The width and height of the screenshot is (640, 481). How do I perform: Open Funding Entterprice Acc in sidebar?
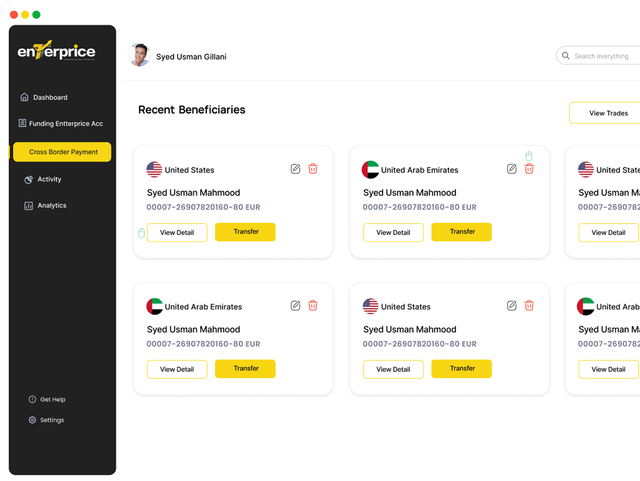coord(65,124)
